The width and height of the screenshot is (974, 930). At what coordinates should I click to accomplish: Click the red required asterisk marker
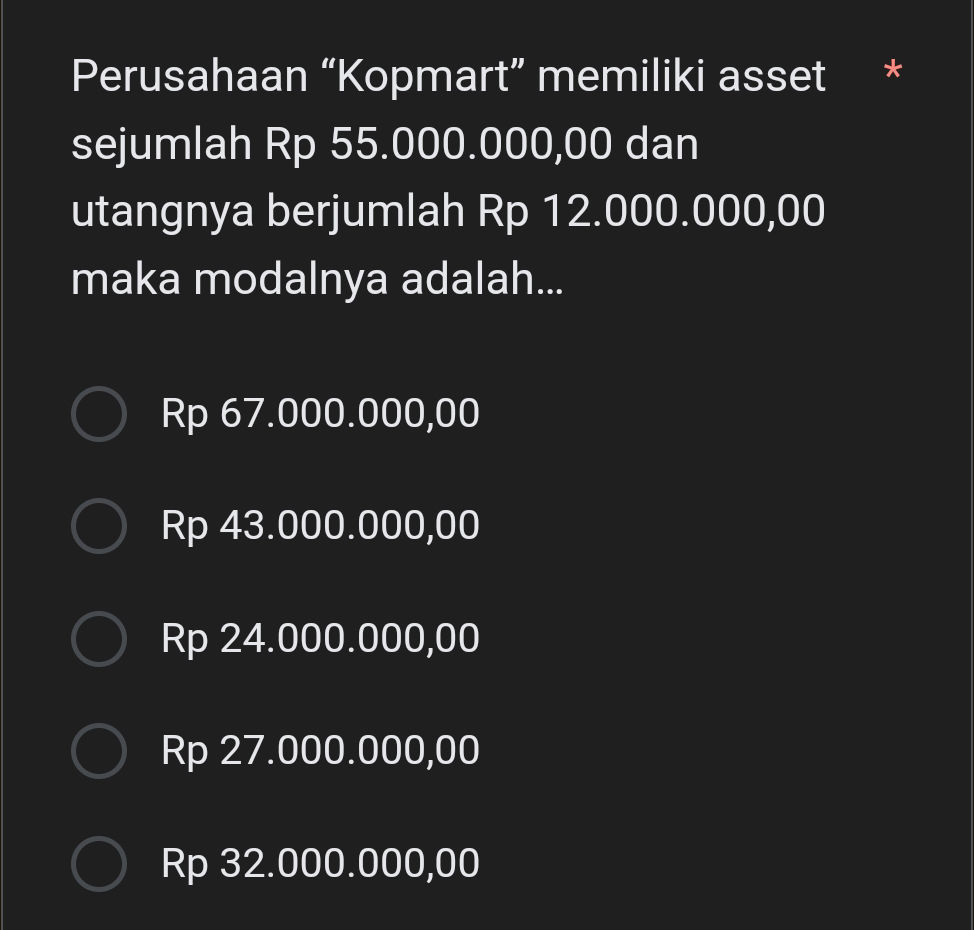892,68
